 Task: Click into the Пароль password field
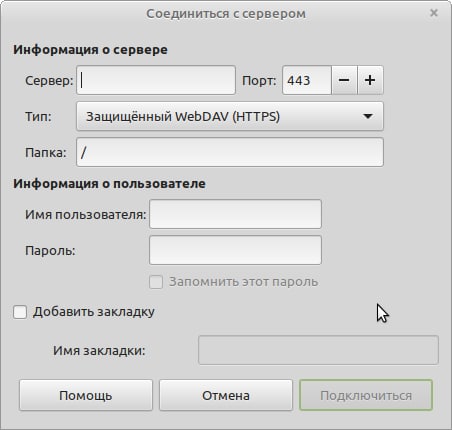pyautogui.click(x=235, y=250)
